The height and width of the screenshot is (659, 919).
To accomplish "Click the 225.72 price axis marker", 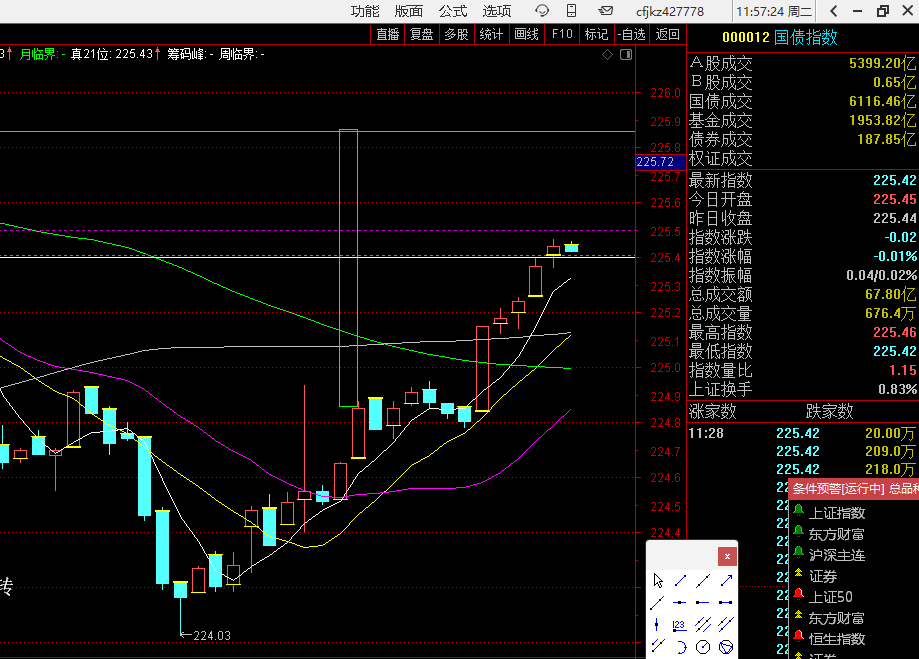I will click(x=661, y=162).
